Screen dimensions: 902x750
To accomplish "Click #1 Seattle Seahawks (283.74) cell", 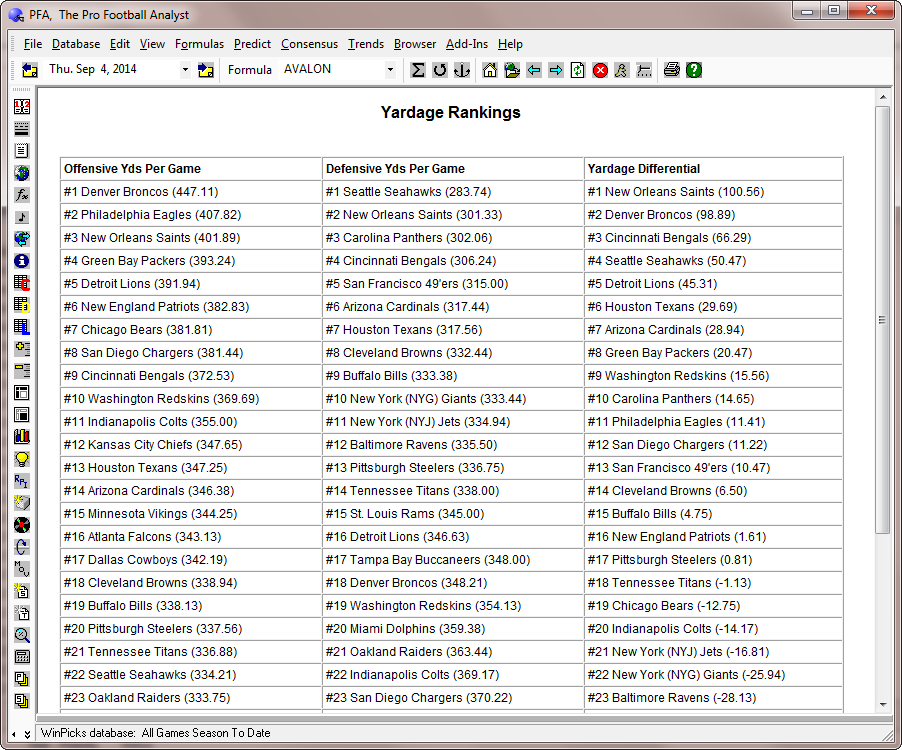I will click(x=453, y=192).
